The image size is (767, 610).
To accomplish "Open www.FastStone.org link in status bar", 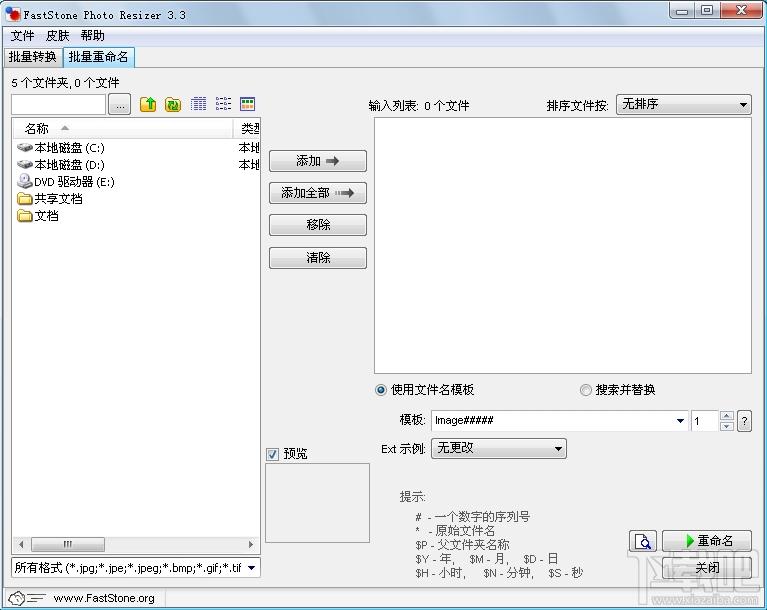I will pyautogui.click(x=104, y=598).
